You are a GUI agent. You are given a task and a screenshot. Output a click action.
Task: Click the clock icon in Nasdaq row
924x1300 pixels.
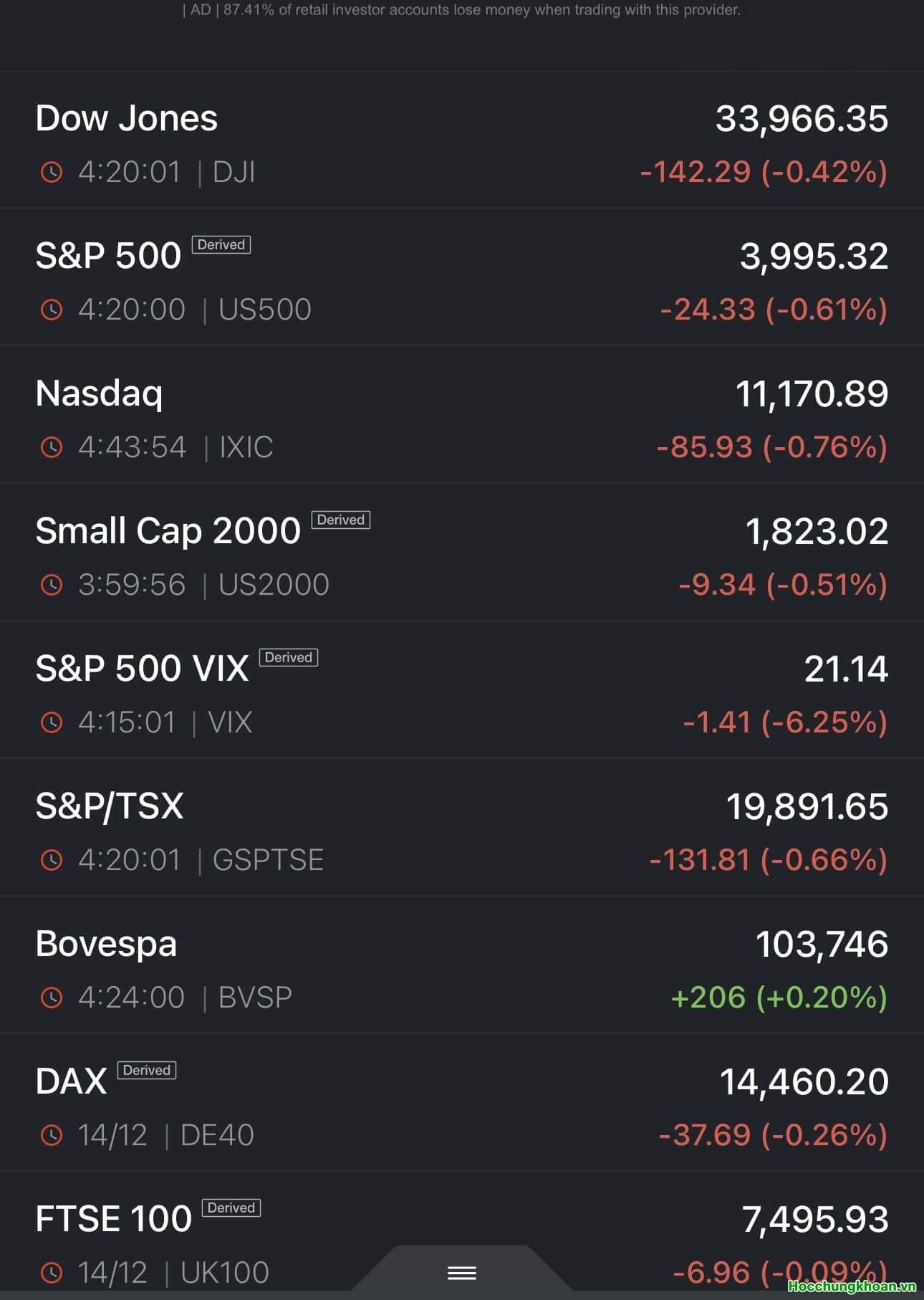click(52, 447)
